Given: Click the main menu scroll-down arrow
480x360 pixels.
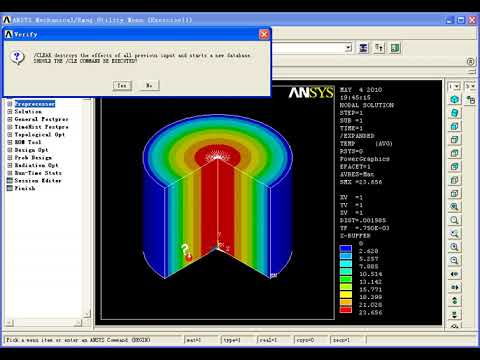Looking at the screenshot, I should point(87,314).
